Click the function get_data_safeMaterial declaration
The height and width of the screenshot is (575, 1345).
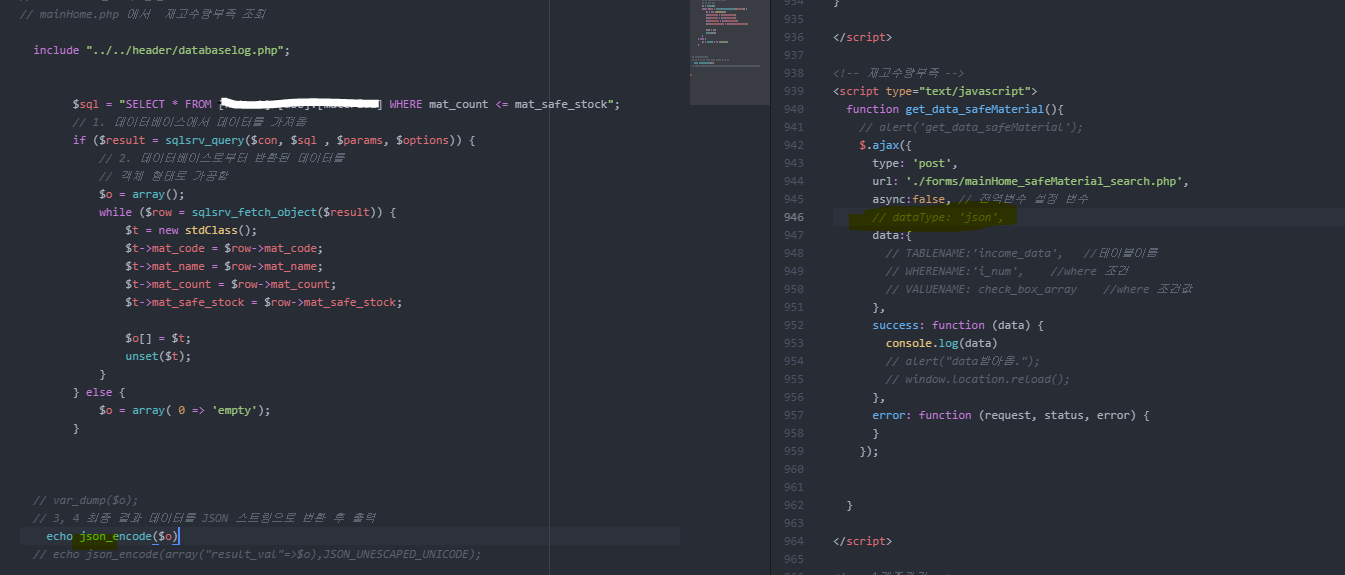coord(955,109)
